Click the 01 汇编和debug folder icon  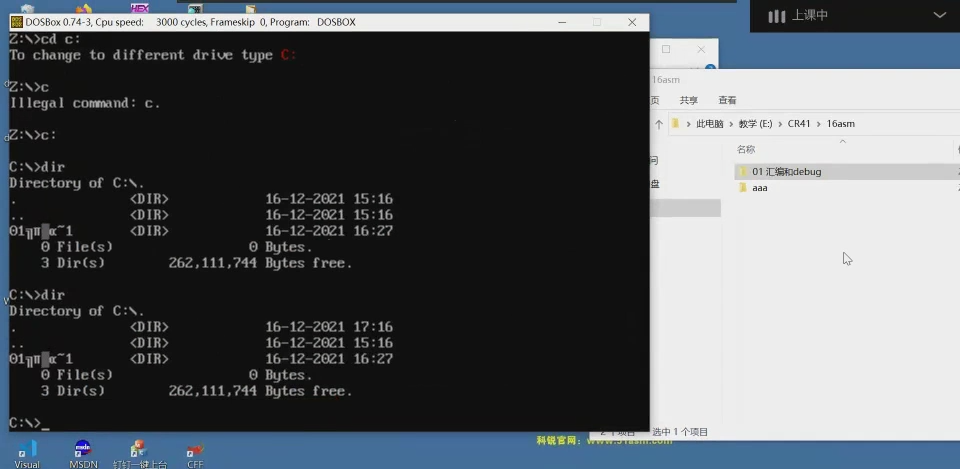(743, 171)
